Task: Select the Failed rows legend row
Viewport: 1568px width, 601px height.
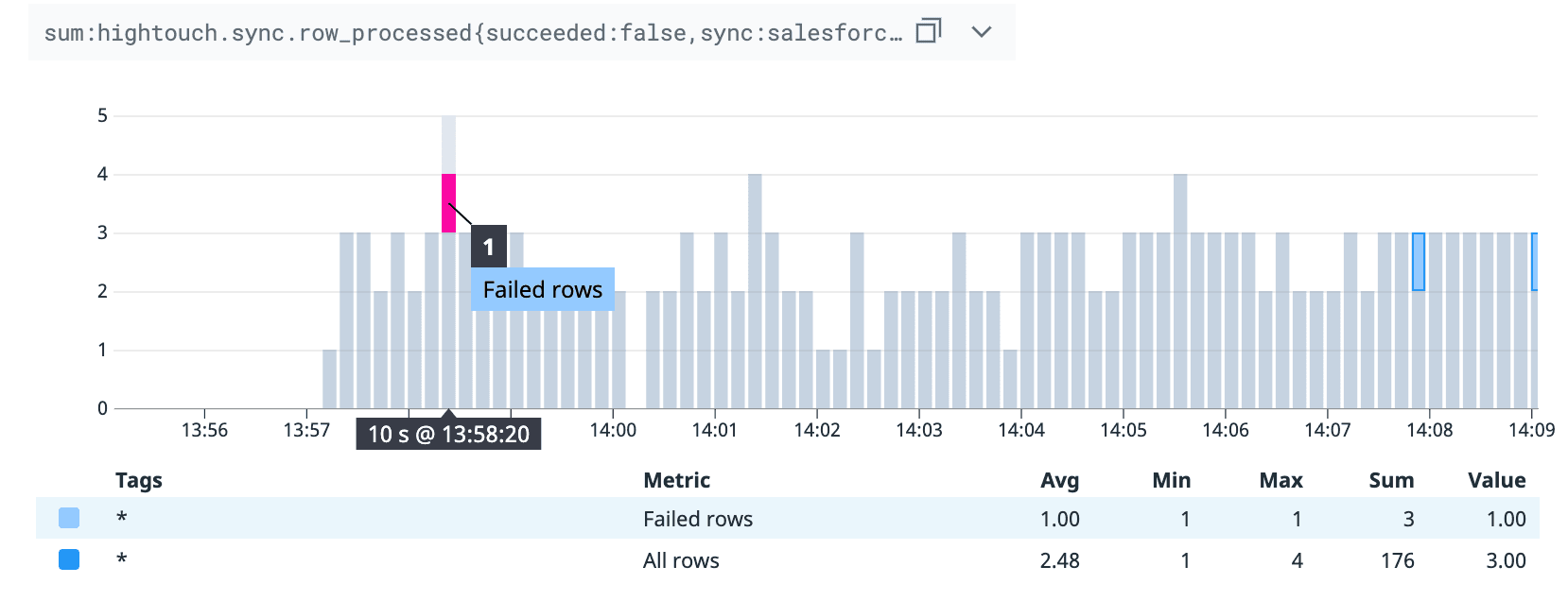Action: 698,519
